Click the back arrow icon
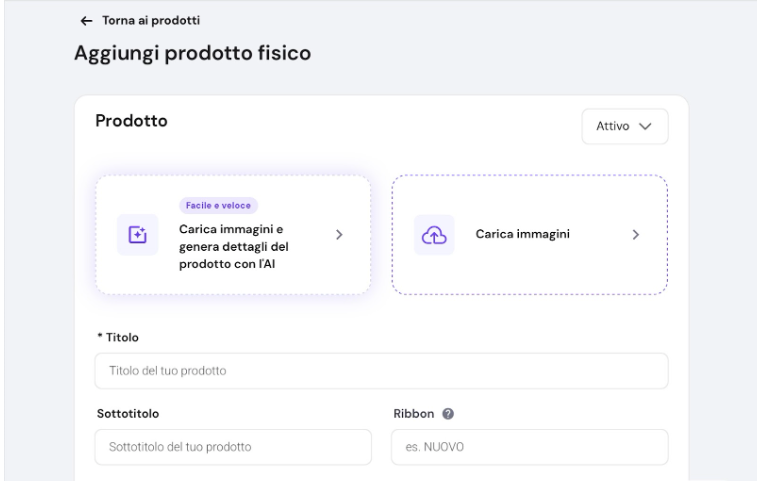Image resolution: width=757 pixels, height=492 pixels. click(82, 21)
